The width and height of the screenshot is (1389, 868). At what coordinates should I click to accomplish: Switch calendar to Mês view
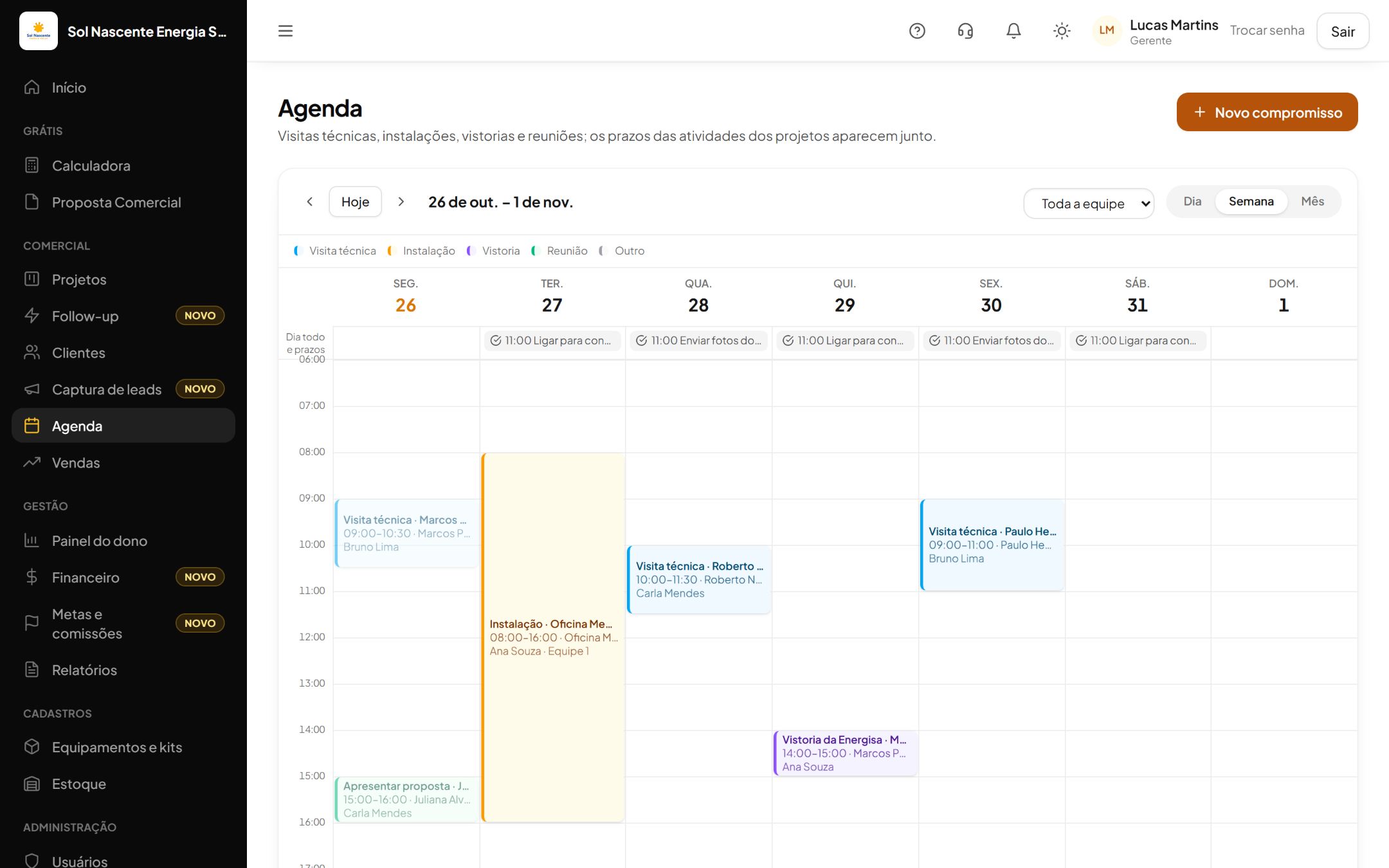[1312, 202]
